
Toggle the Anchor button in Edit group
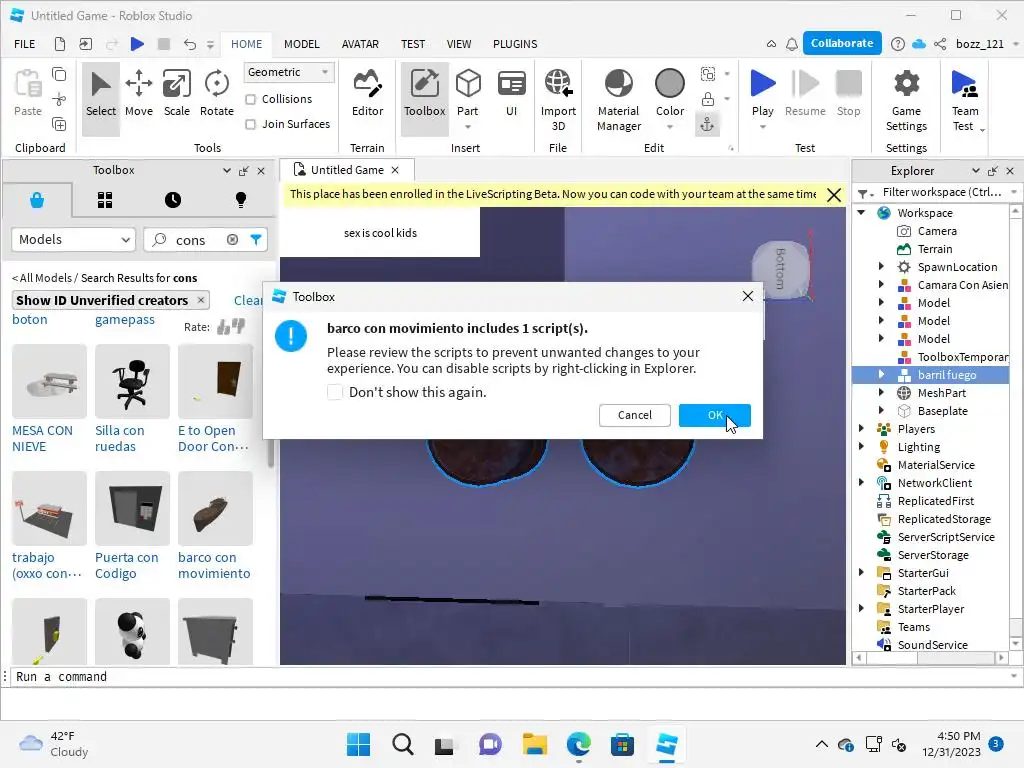pos(707,124)
